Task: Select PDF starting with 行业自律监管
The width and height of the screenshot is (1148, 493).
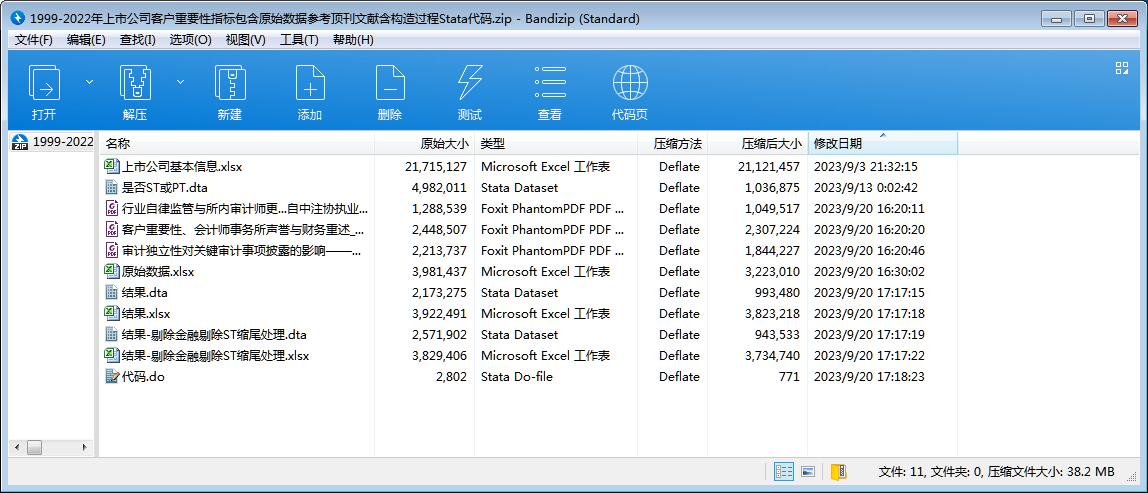Action: point(245,209)
